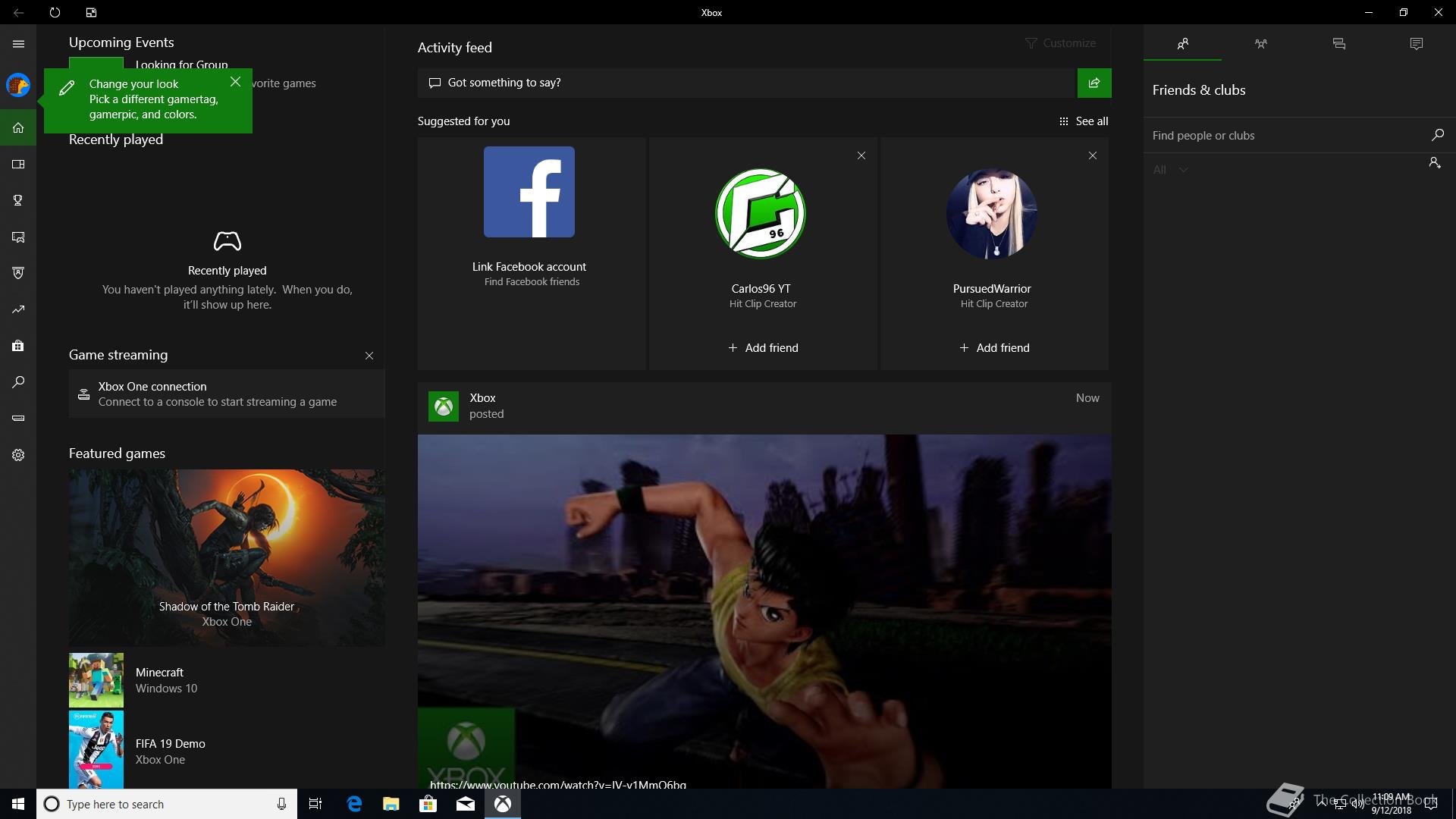This screenshot has width=1456, height=819.
Task: Open Minecraft Windows 10 game entry
Action: (x=227, y=680)
